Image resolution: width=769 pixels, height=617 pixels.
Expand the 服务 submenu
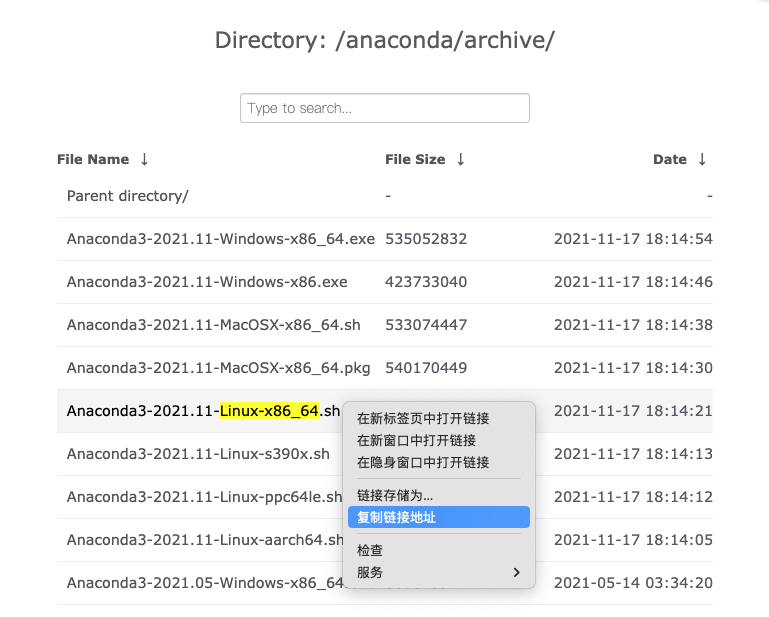click(438, 572)
